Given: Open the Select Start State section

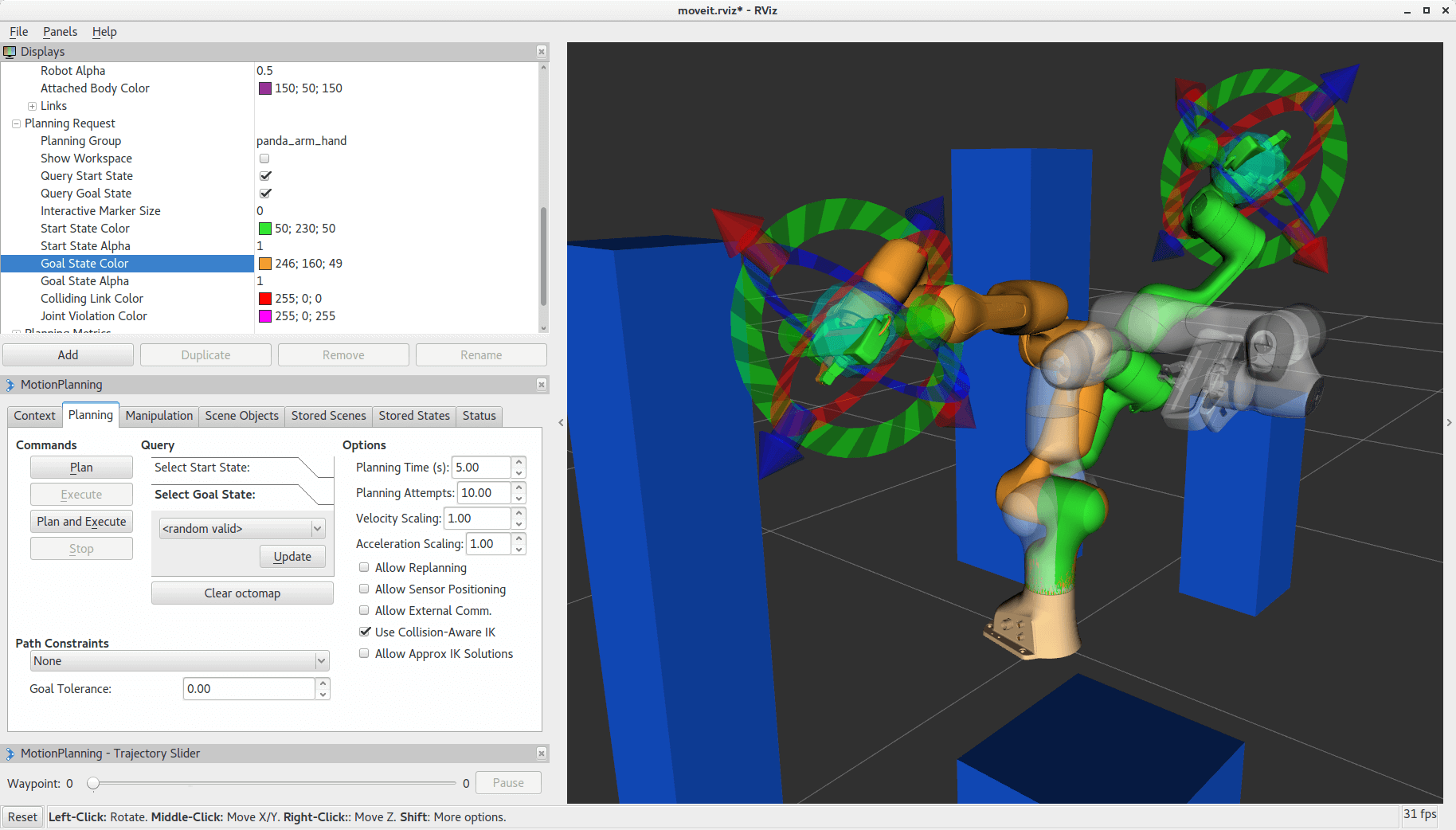Looking at the screenshot, I should tap(242, 468).
